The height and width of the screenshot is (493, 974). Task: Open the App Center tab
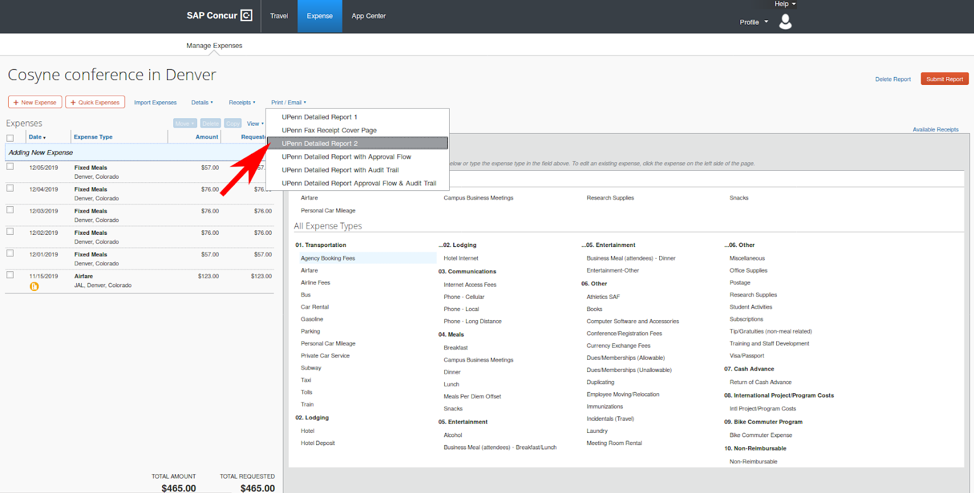368,16
